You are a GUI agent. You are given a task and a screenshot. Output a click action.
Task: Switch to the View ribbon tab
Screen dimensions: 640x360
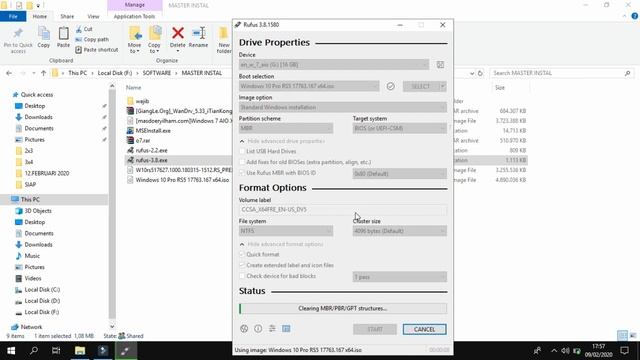tap(93, 16)
